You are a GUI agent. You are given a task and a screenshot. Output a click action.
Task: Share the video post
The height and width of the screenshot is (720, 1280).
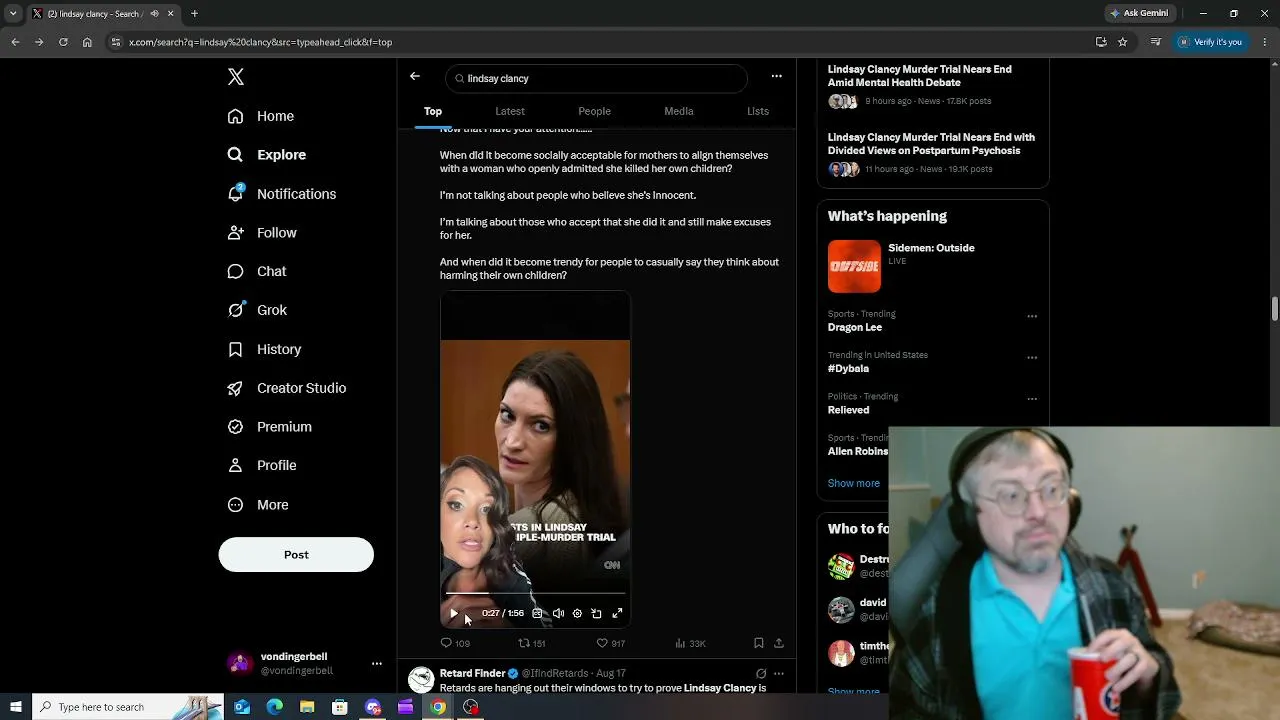click(x=779, y=643)
